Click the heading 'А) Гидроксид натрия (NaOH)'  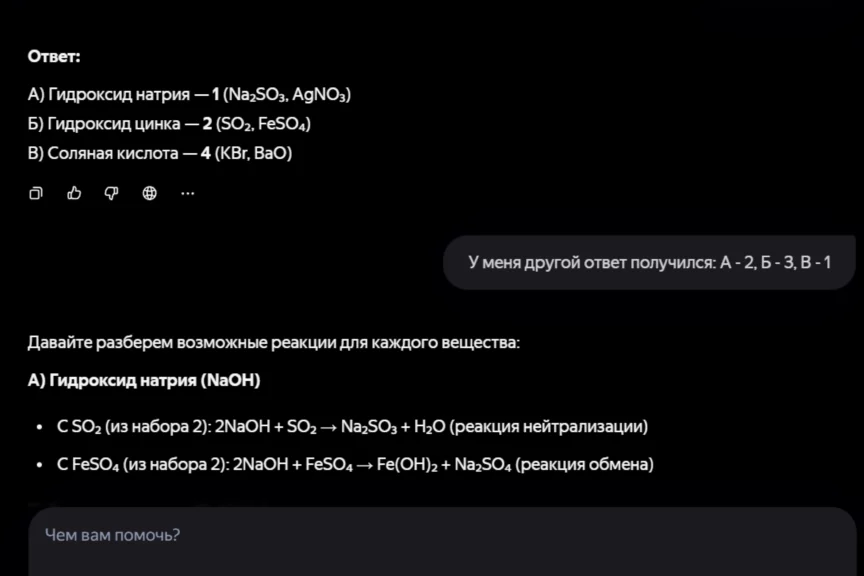(144, 381)
